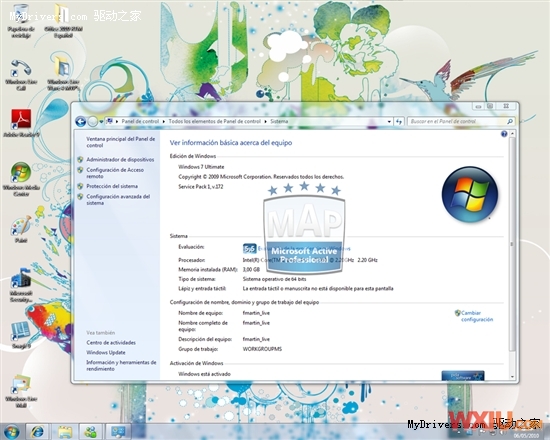This screenshot has height=440, width=550.
Task: Open 'Configuración de Acceso remoto' link
Action: pos(115,173)
